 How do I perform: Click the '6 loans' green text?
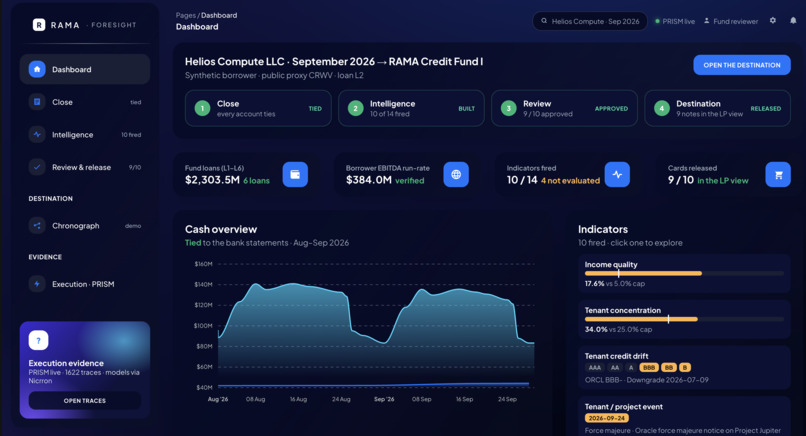click(x=256, y=180)
